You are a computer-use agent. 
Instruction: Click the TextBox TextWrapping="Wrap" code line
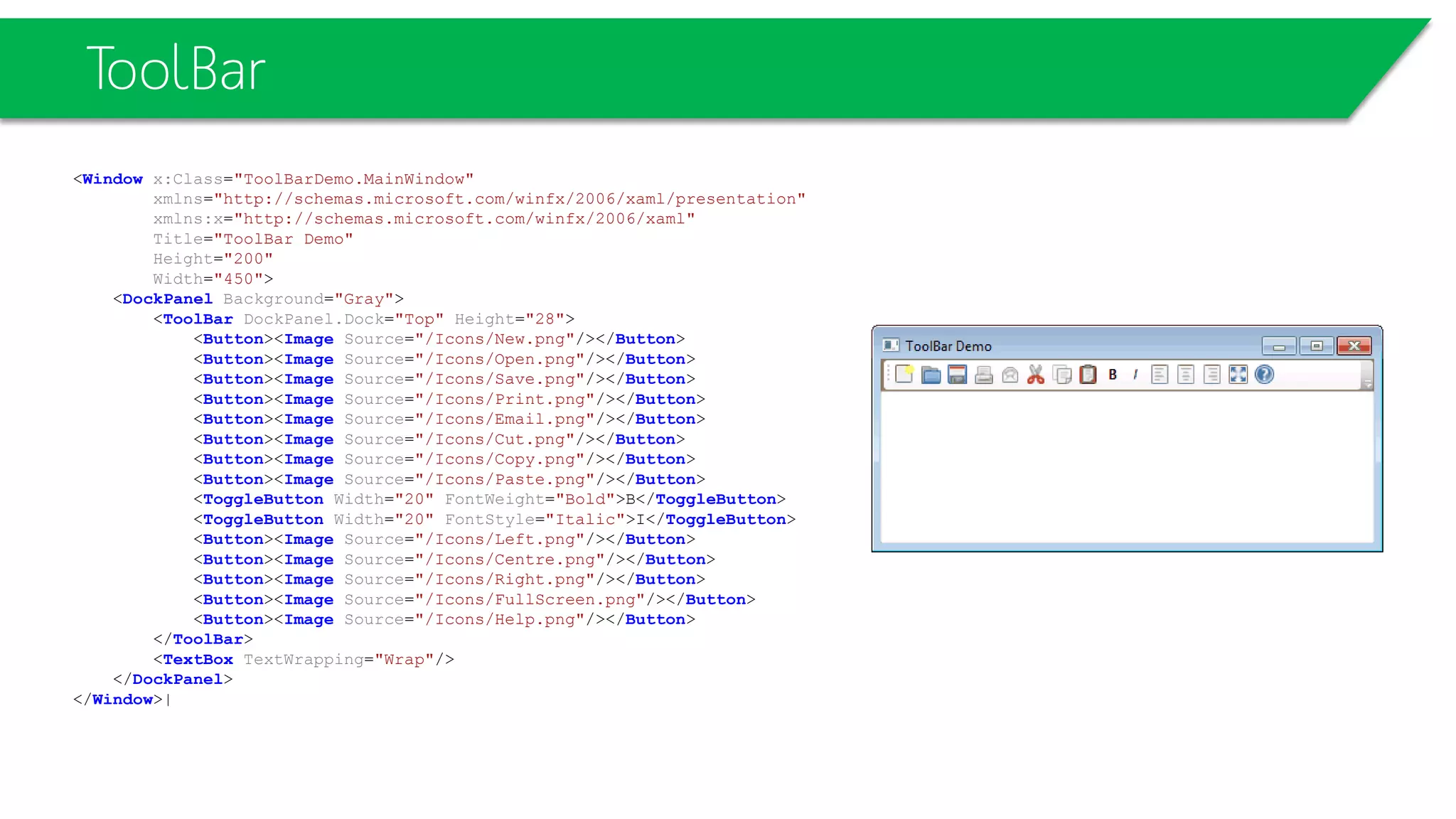tap(304, 659)
